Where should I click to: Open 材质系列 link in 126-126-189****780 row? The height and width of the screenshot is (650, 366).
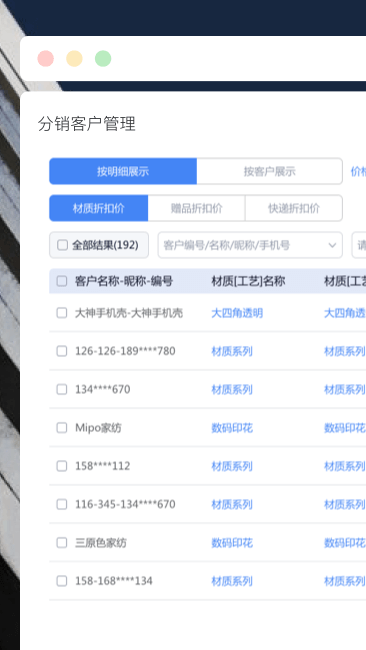pyautogui.click(x=232, y=351)
